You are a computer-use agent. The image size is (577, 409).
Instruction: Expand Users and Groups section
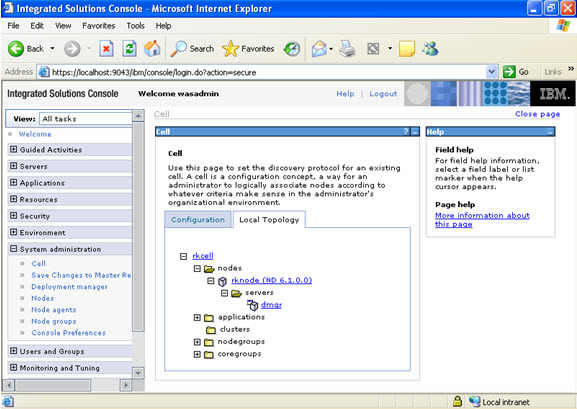14,350
